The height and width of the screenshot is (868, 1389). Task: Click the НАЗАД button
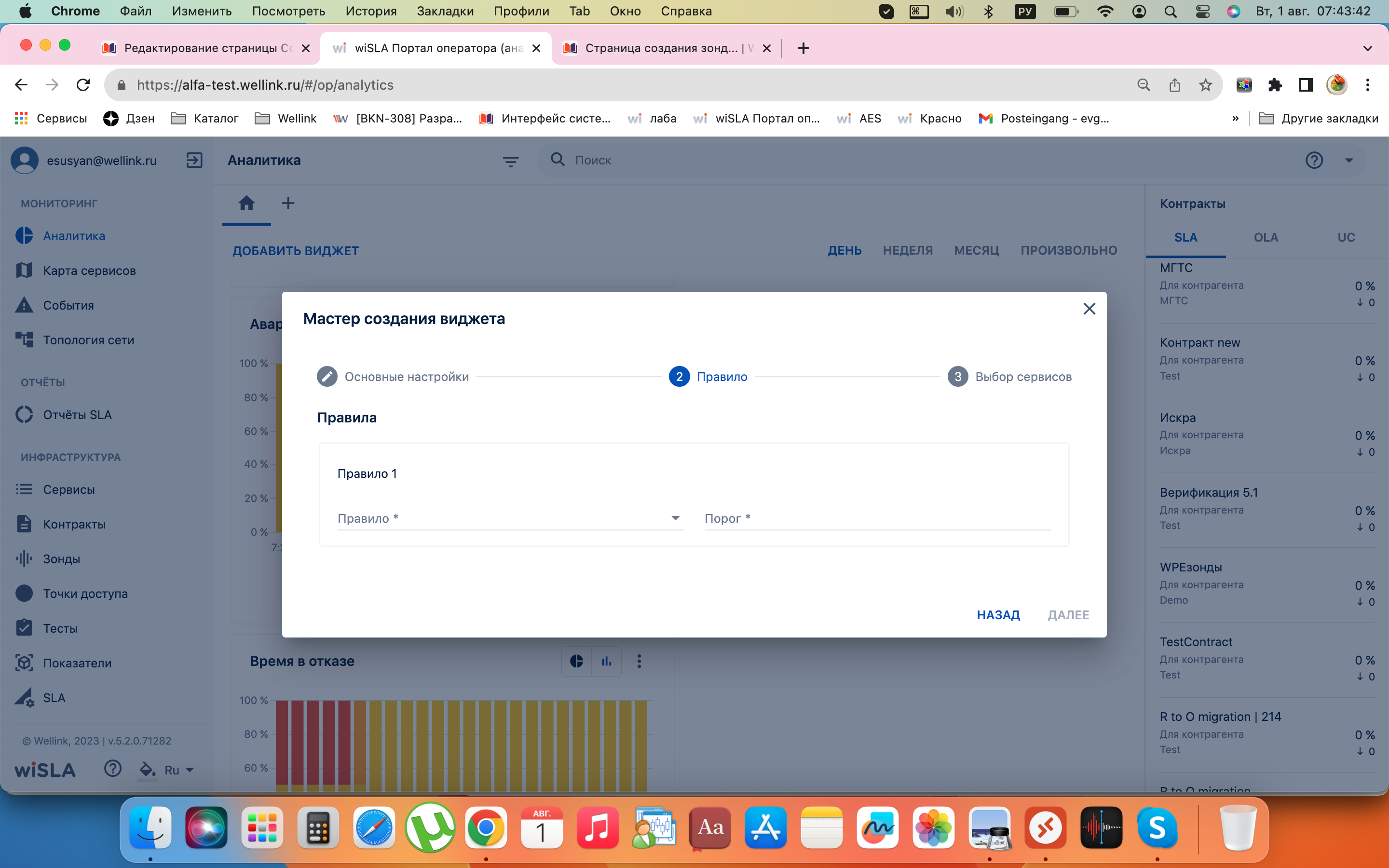pos(998,615)
